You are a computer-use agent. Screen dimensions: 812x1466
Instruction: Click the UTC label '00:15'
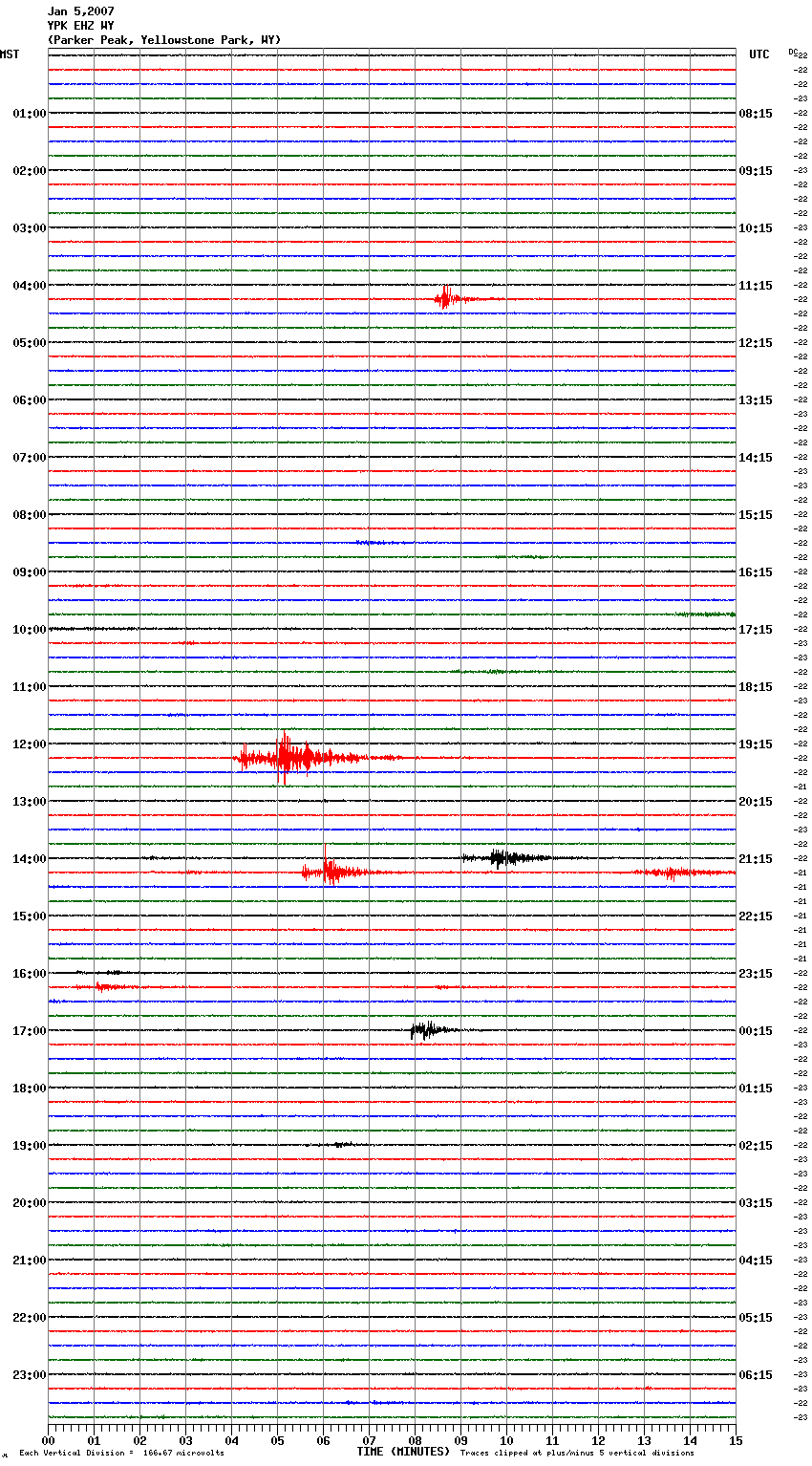point(756,1031)
